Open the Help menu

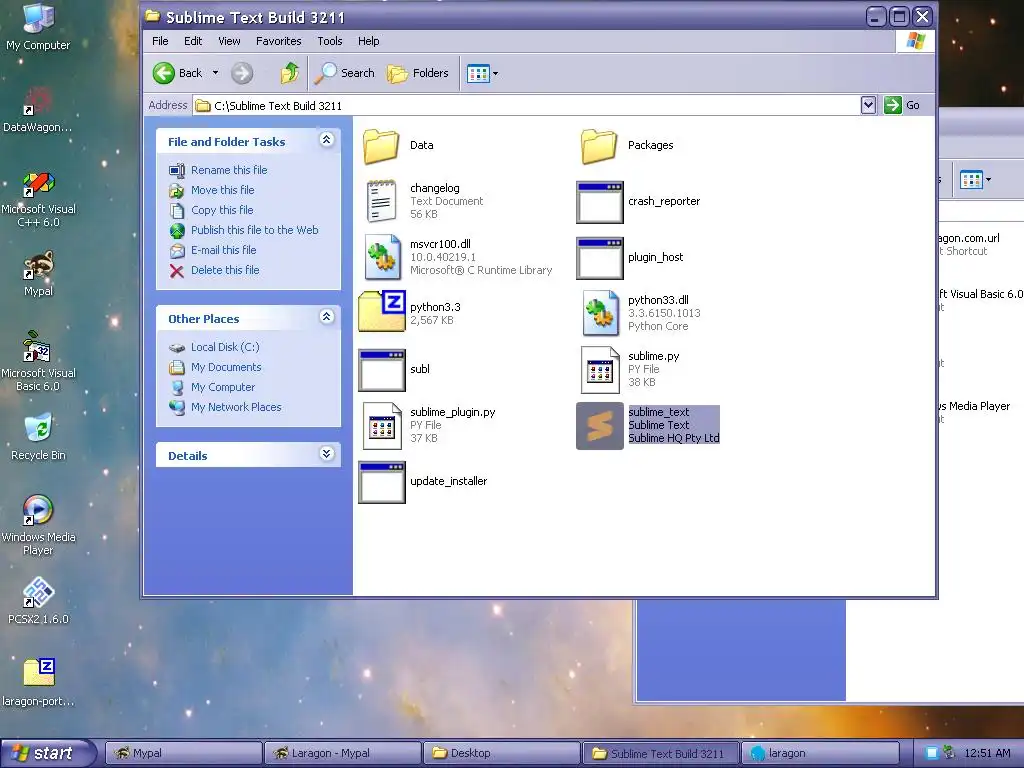(368, 41)
